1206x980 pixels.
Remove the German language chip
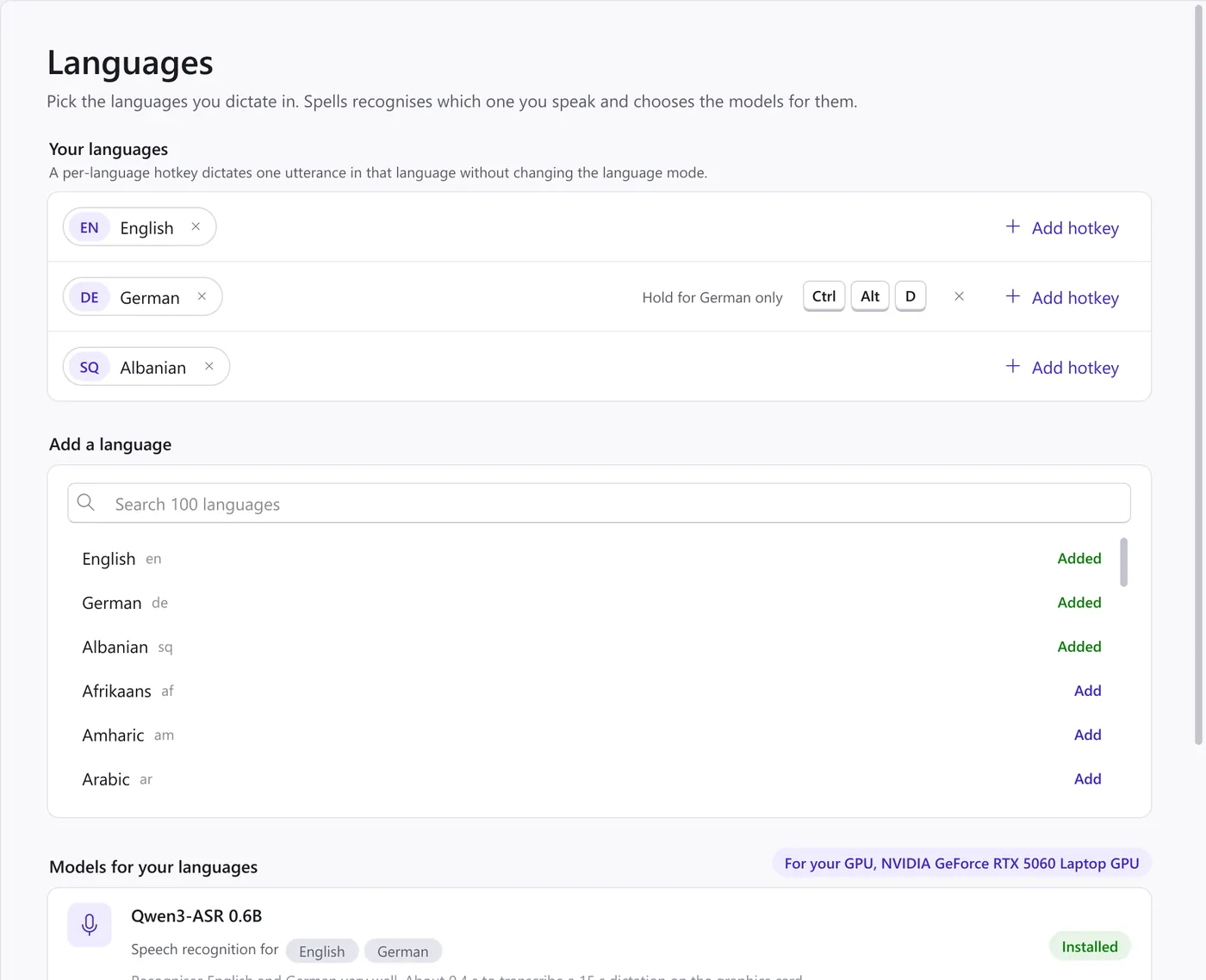click(202, 296)
